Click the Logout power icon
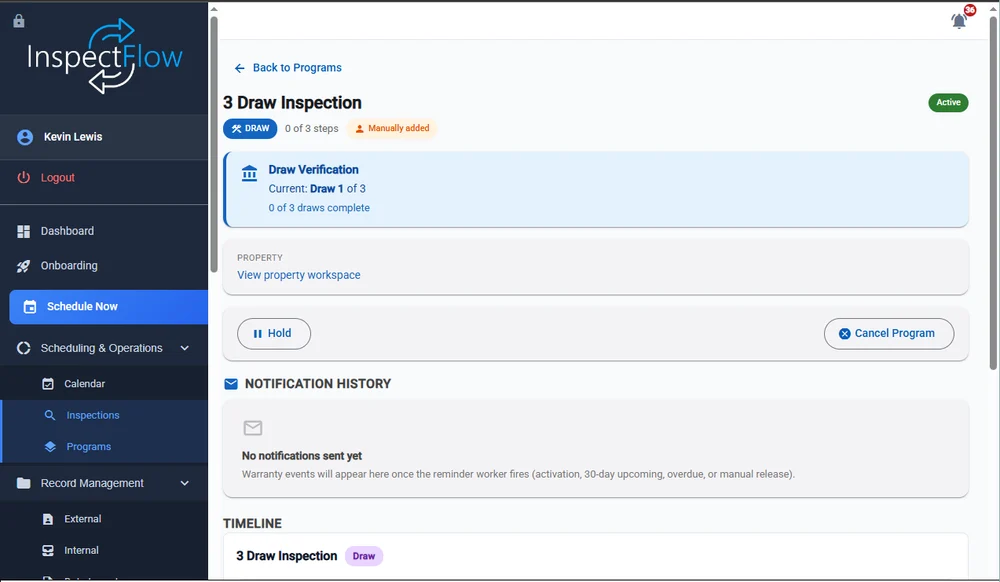The height and width of the screenshot is (582, 1000). 24,177
